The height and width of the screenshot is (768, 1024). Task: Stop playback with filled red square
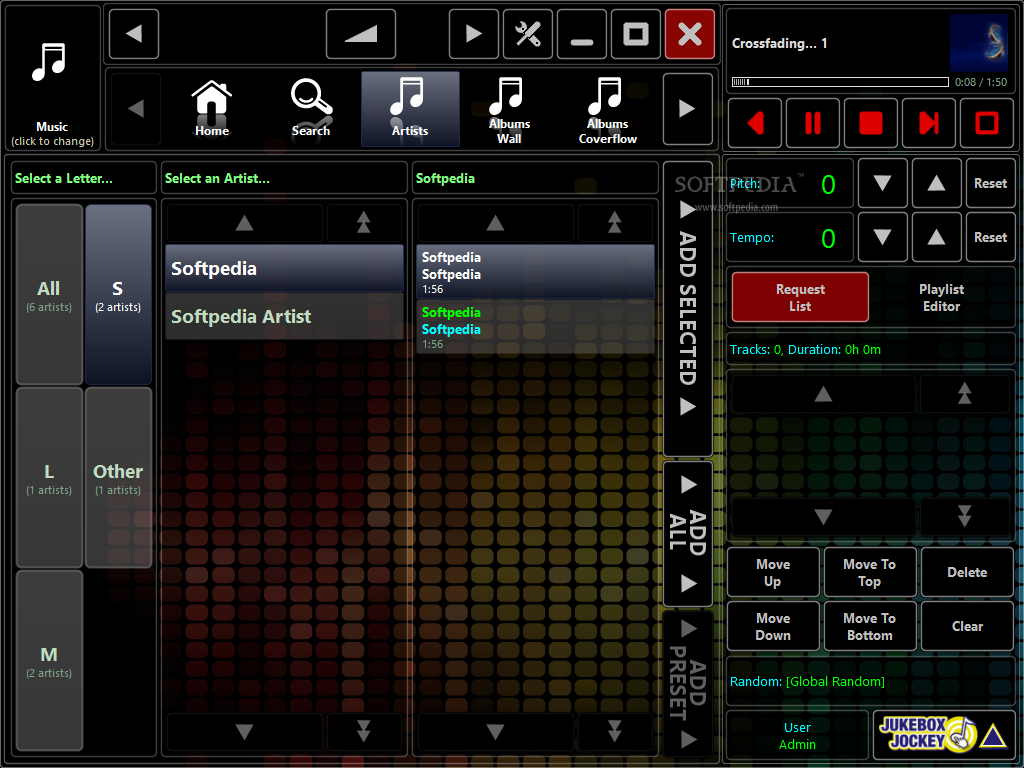coord(871,123)
